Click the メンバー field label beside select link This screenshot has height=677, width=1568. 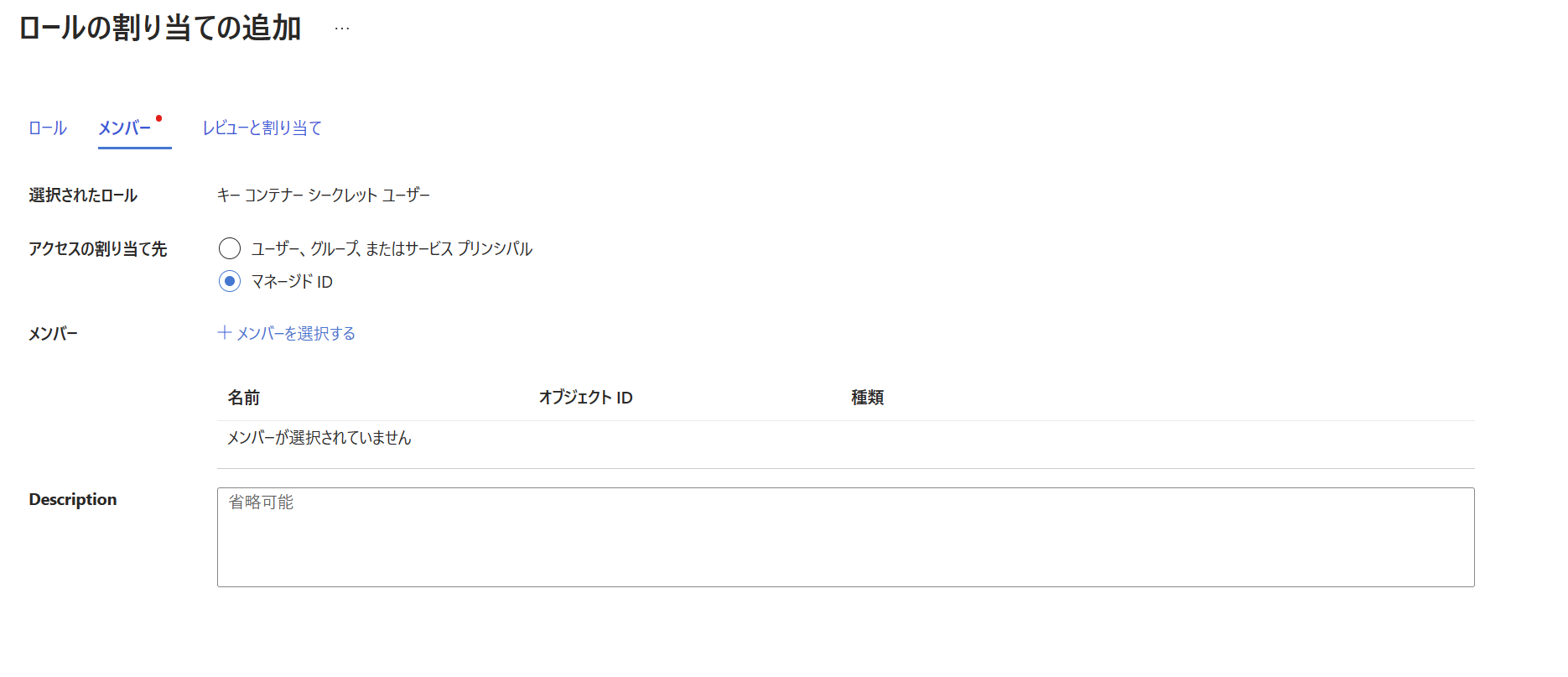pyautogui.click(x=54, y=334)
